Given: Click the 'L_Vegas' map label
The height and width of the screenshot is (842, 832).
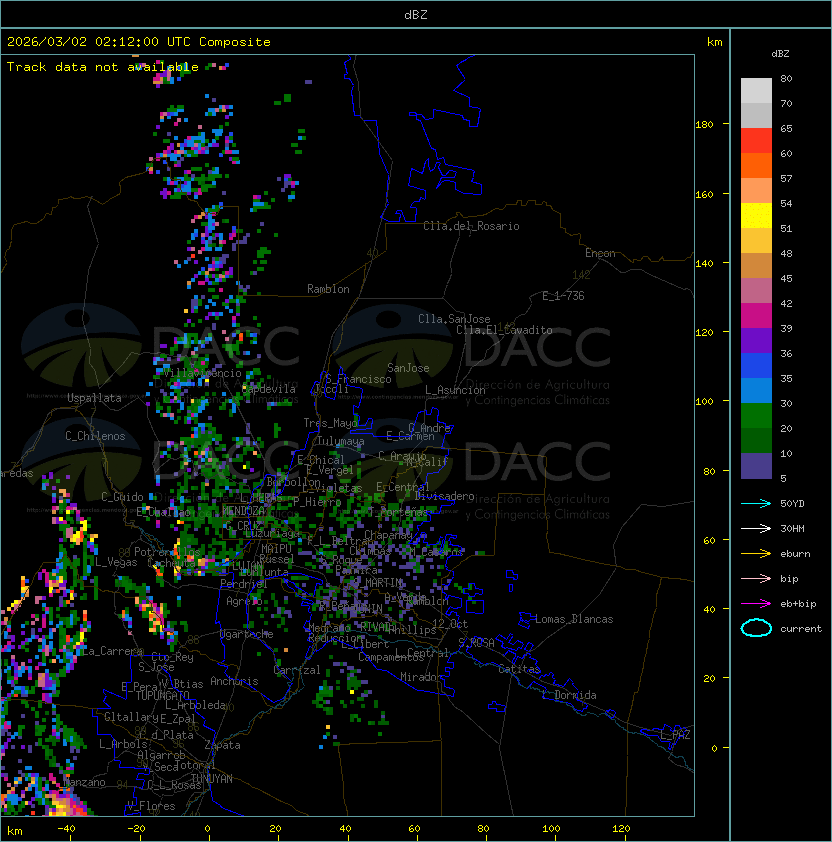Looking at the screenshot, I should pos(116,562).
